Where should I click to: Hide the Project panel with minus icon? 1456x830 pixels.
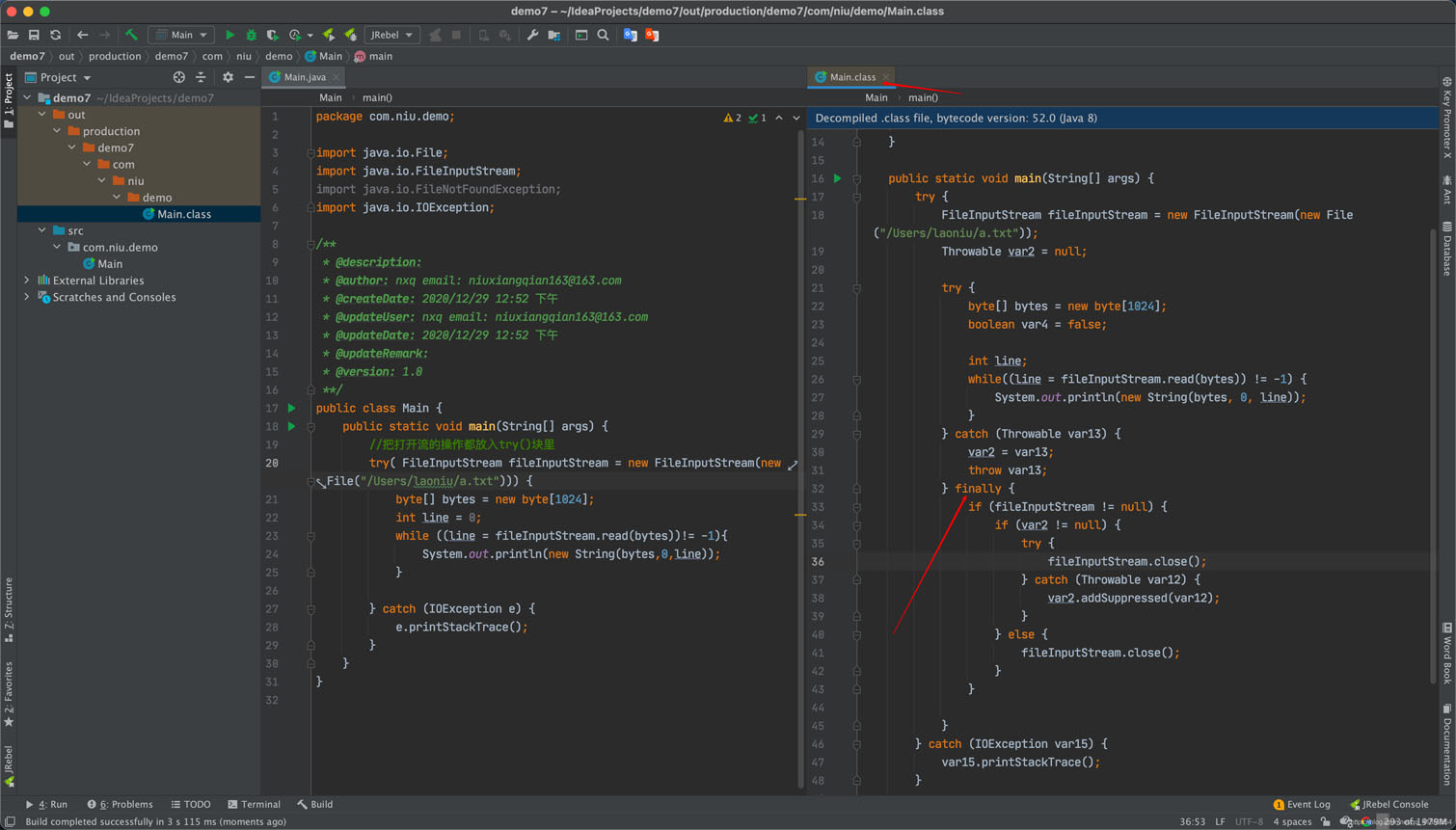pos(250,77)
